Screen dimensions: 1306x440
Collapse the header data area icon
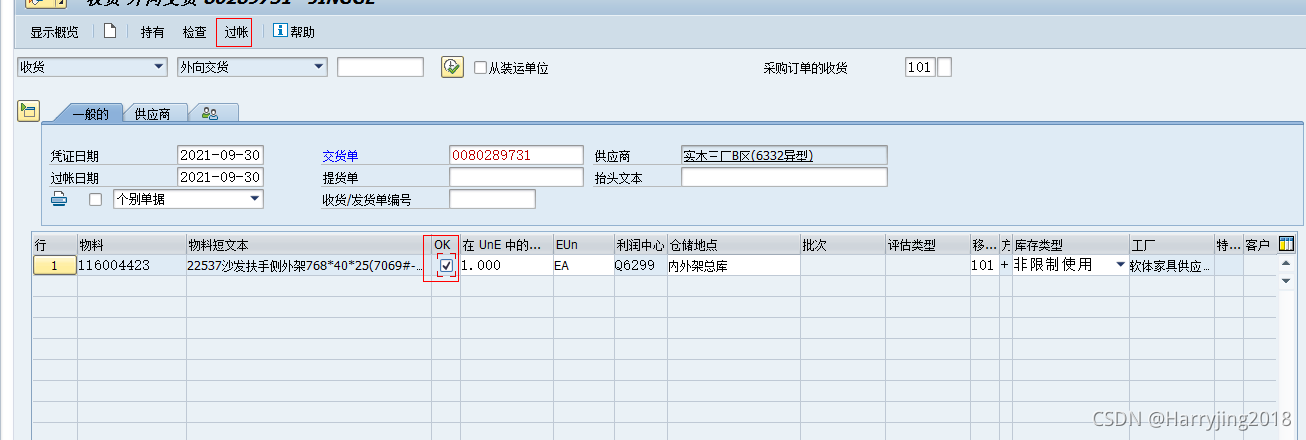point(28,111)
